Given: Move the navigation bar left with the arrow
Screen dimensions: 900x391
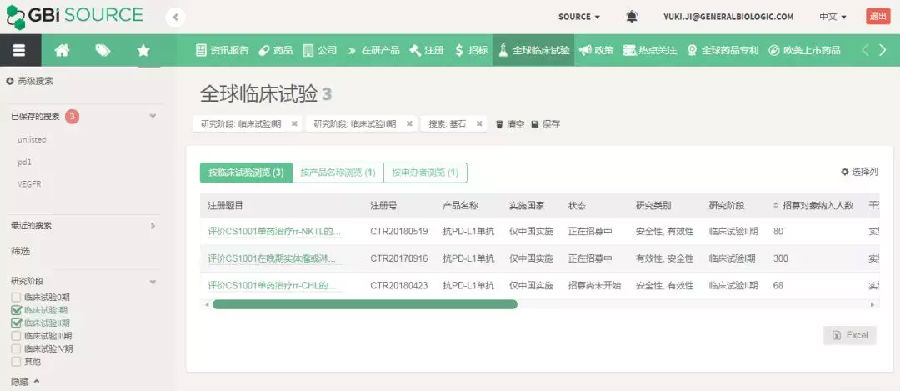Looking at the screenshot, I should click(x=865, y=51).
